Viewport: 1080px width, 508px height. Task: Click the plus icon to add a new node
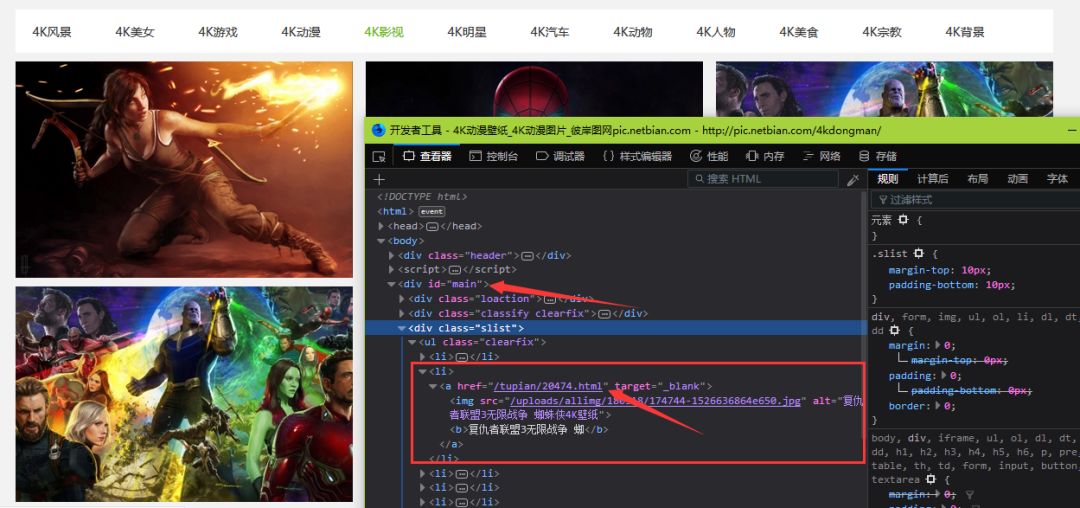point(379,180)
